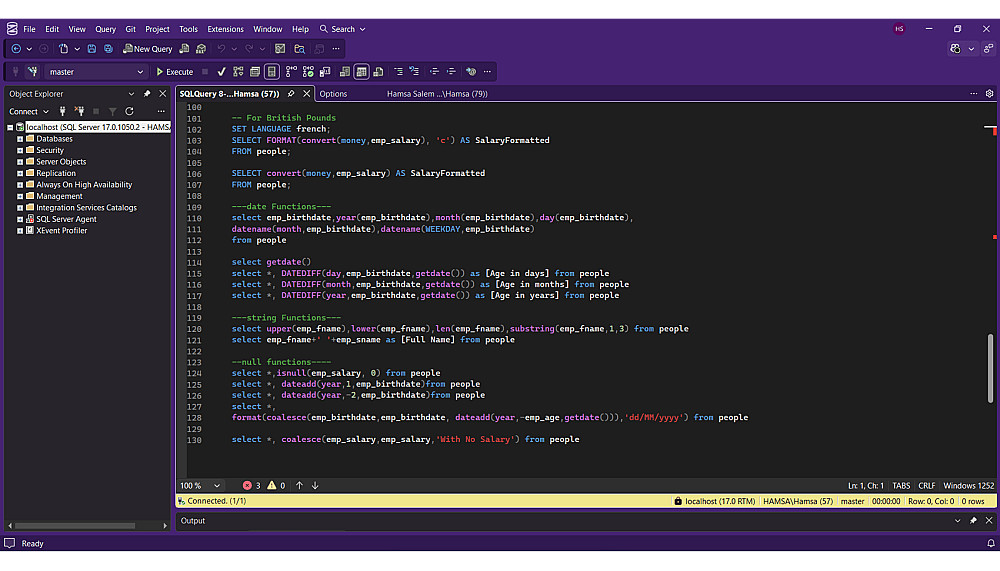Click Refresh icon in Object Explorer
This screenshot has width=1000, height=571.
(129, 112)
